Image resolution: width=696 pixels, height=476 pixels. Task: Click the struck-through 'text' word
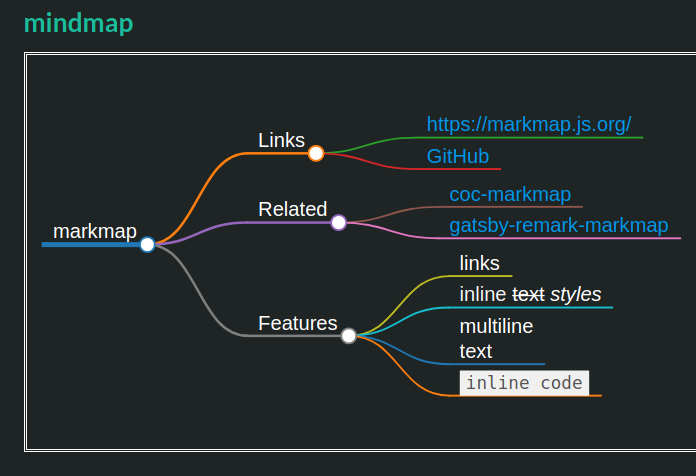(x=528, y=294)
